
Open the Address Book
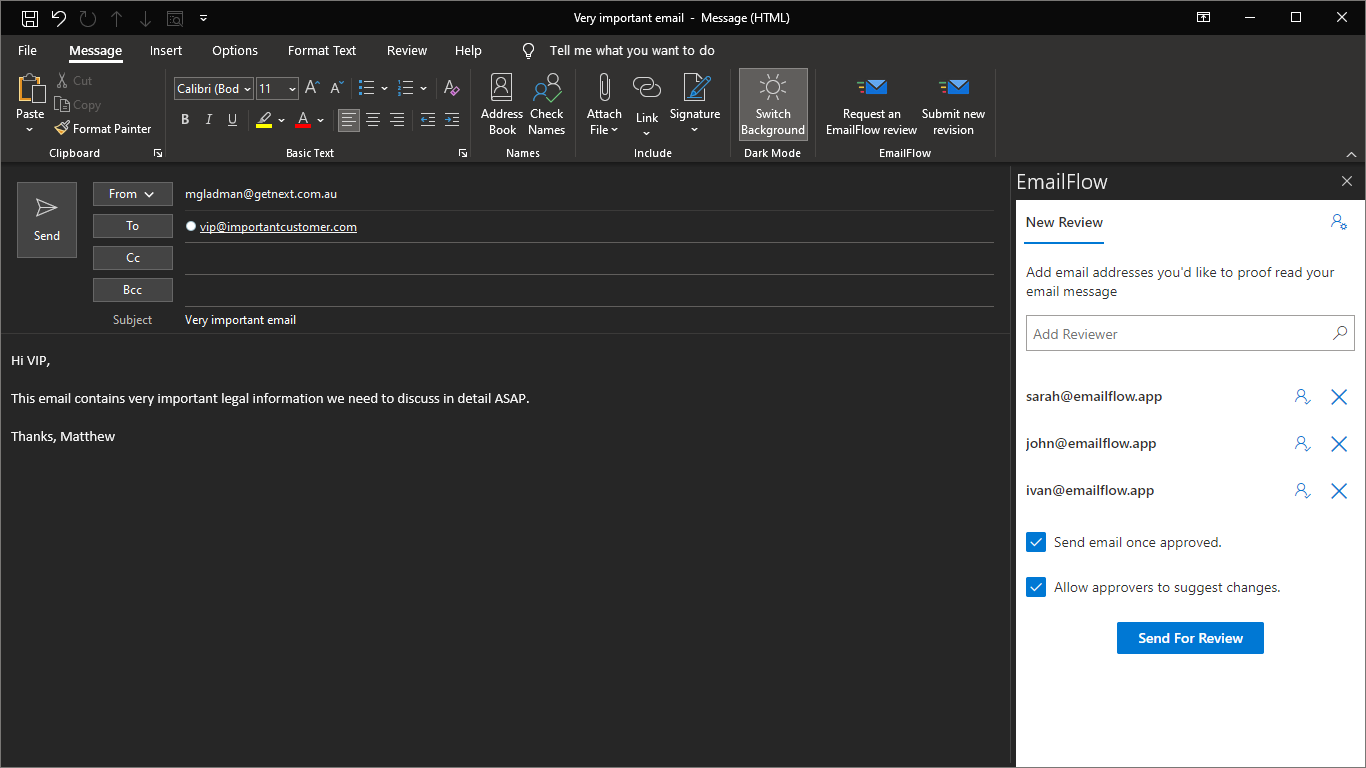(x=502, y=105)
